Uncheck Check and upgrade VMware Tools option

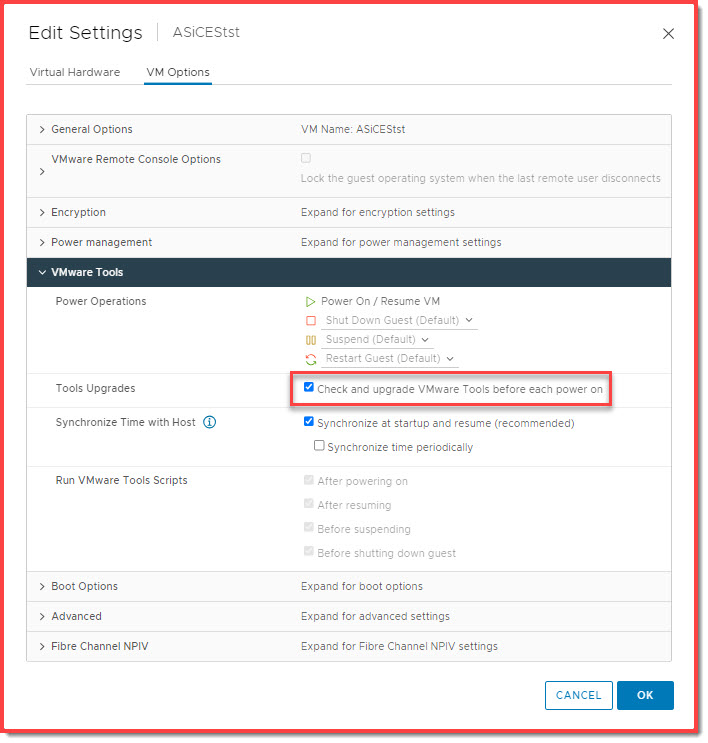point(310,388)
